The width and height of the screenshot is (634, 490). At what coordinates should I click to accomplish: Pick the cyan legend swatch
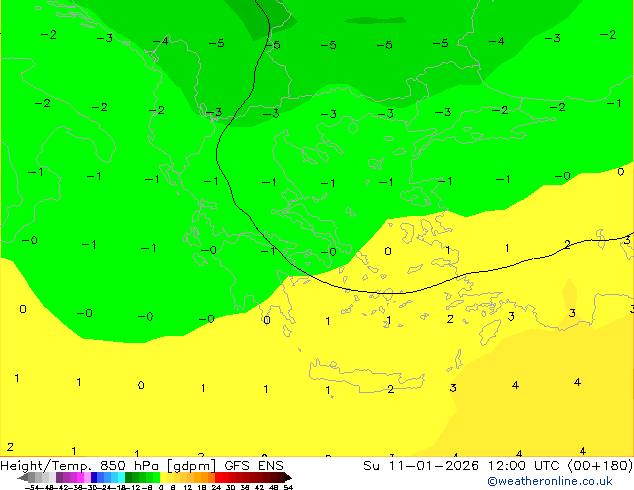[x=121, y=477]
